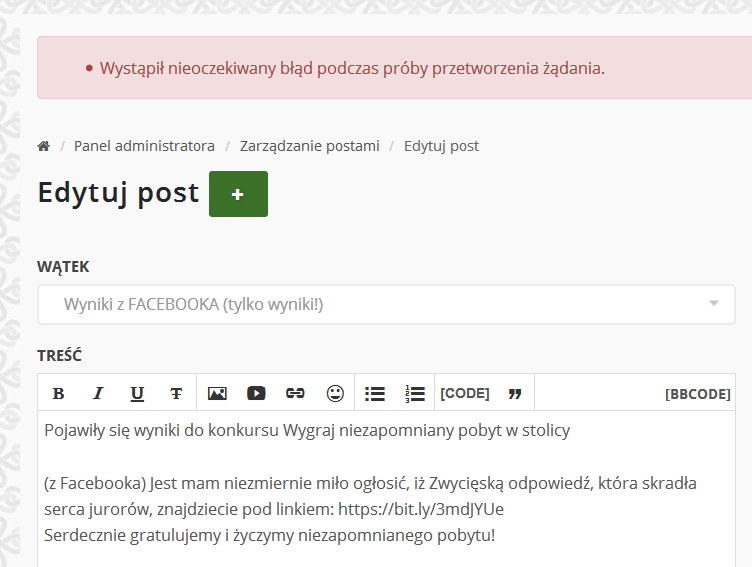Insert a YouTube video

click(x=256, y=393)
